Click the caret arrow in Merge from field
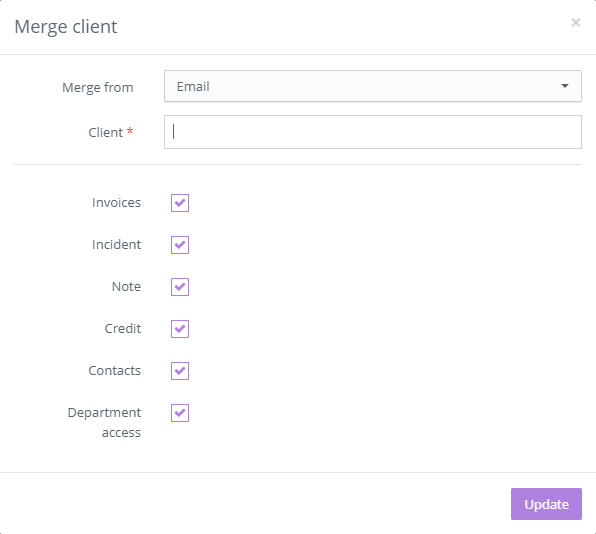Image resolution: width=596 pixels, height=534 pixels. pos(565,86)
